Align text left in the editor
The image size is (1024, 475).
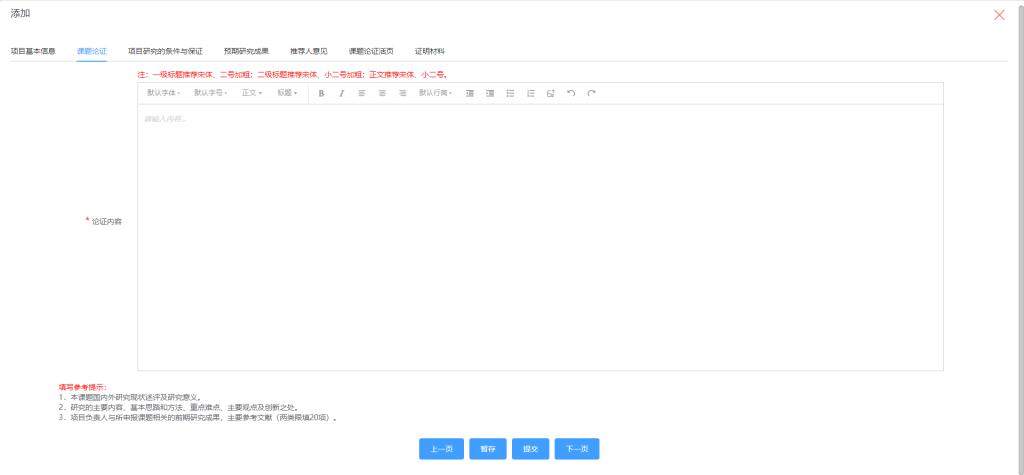pyautogui.click(x=362, y=93)
